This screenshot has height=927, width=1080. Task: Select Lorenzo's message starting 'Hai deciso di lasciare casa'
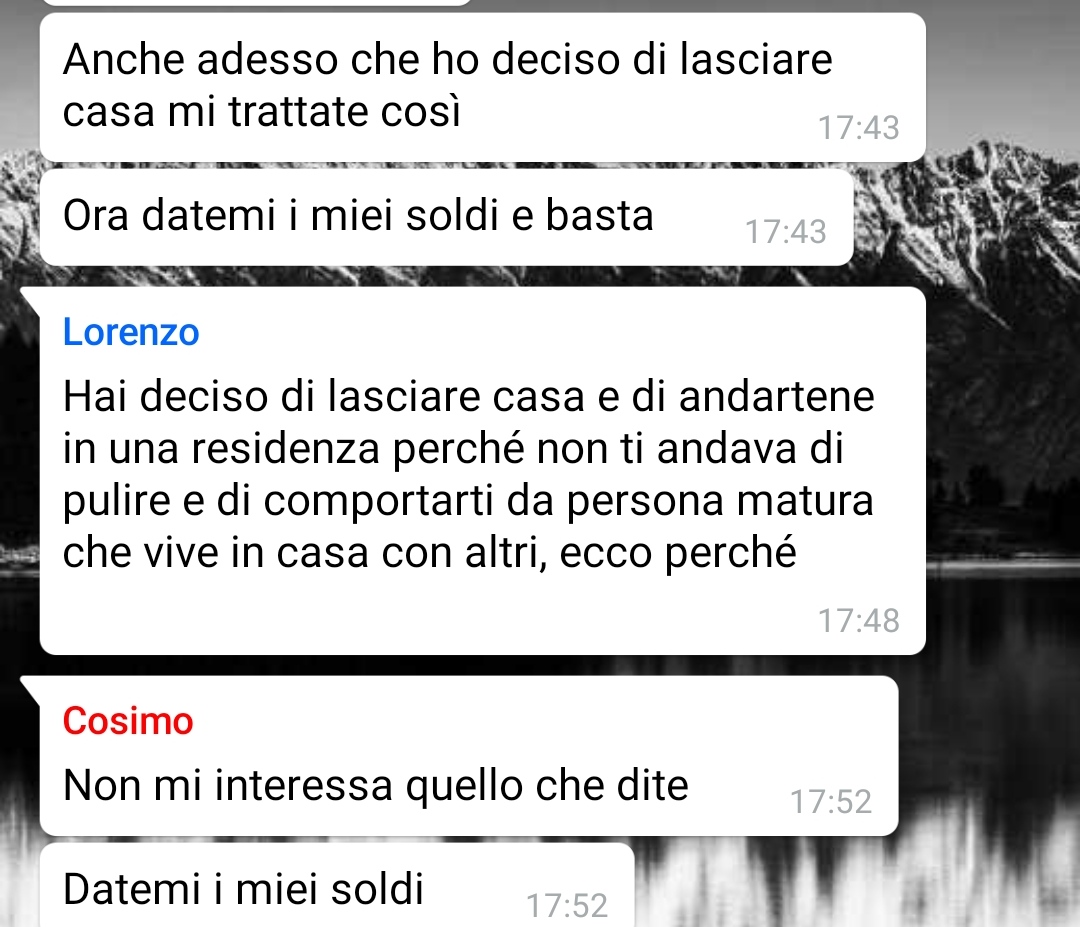[483, 471]
